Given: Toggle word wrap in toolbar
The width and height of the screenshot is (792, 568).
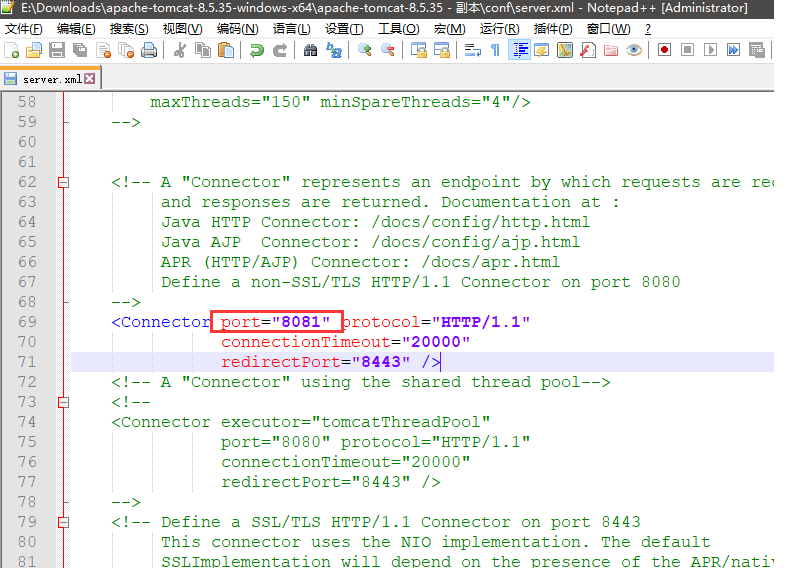Looking at the screenshot, I should (472, 50).
